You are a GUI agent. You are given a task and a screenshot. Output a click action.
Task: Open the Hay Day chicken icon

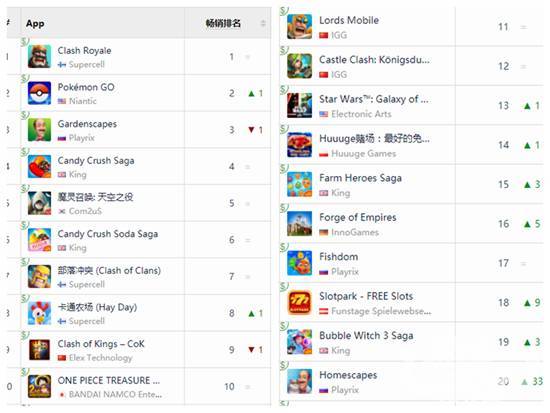coord(39,313)
